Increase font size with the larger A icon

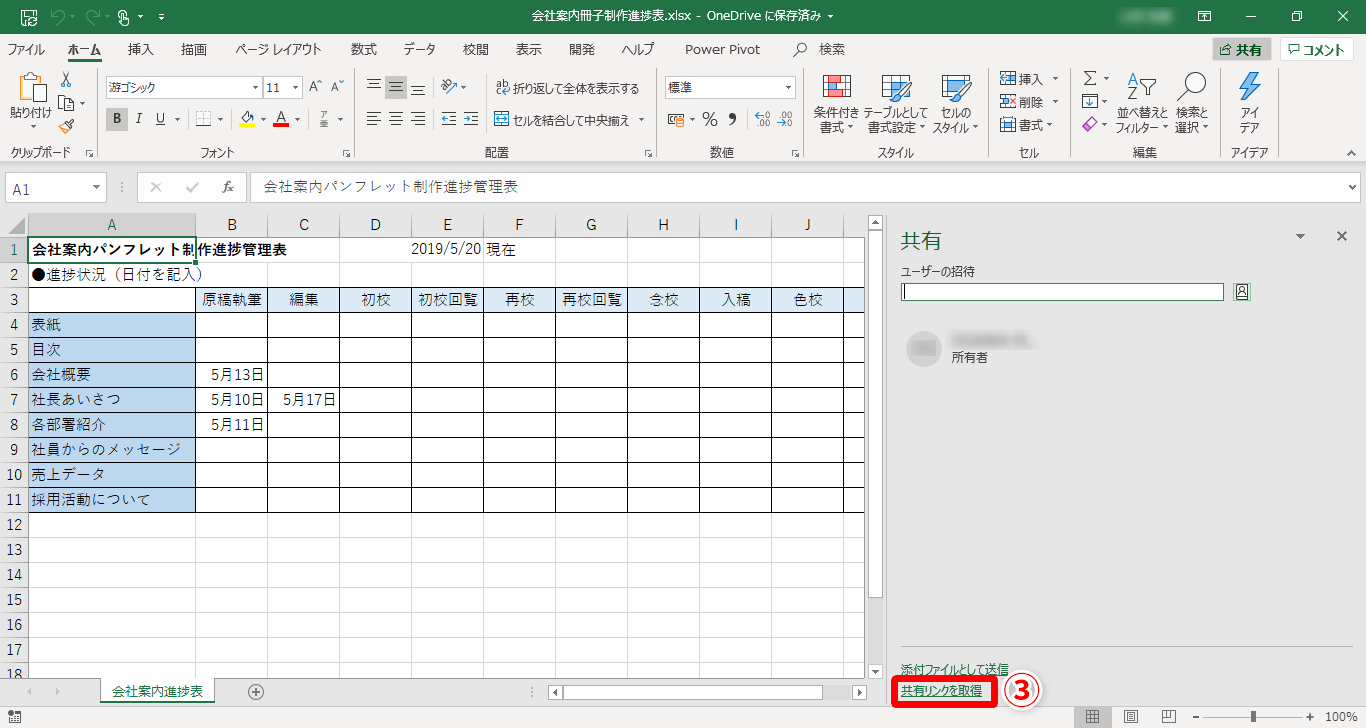tap(315, 87)
